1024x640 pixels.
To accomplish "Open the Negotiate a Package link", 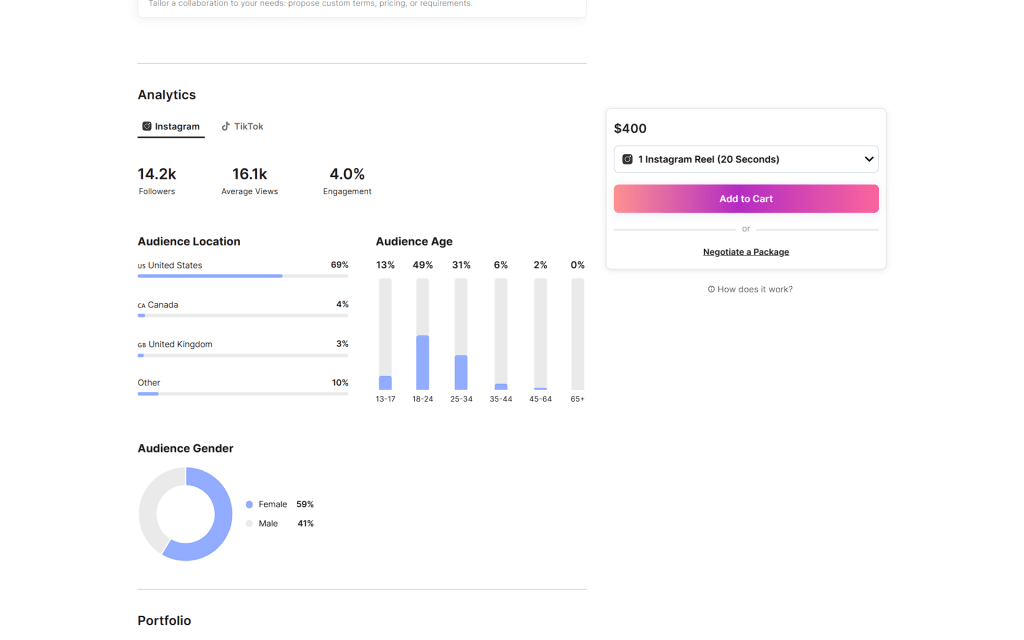I will [745, 252].
